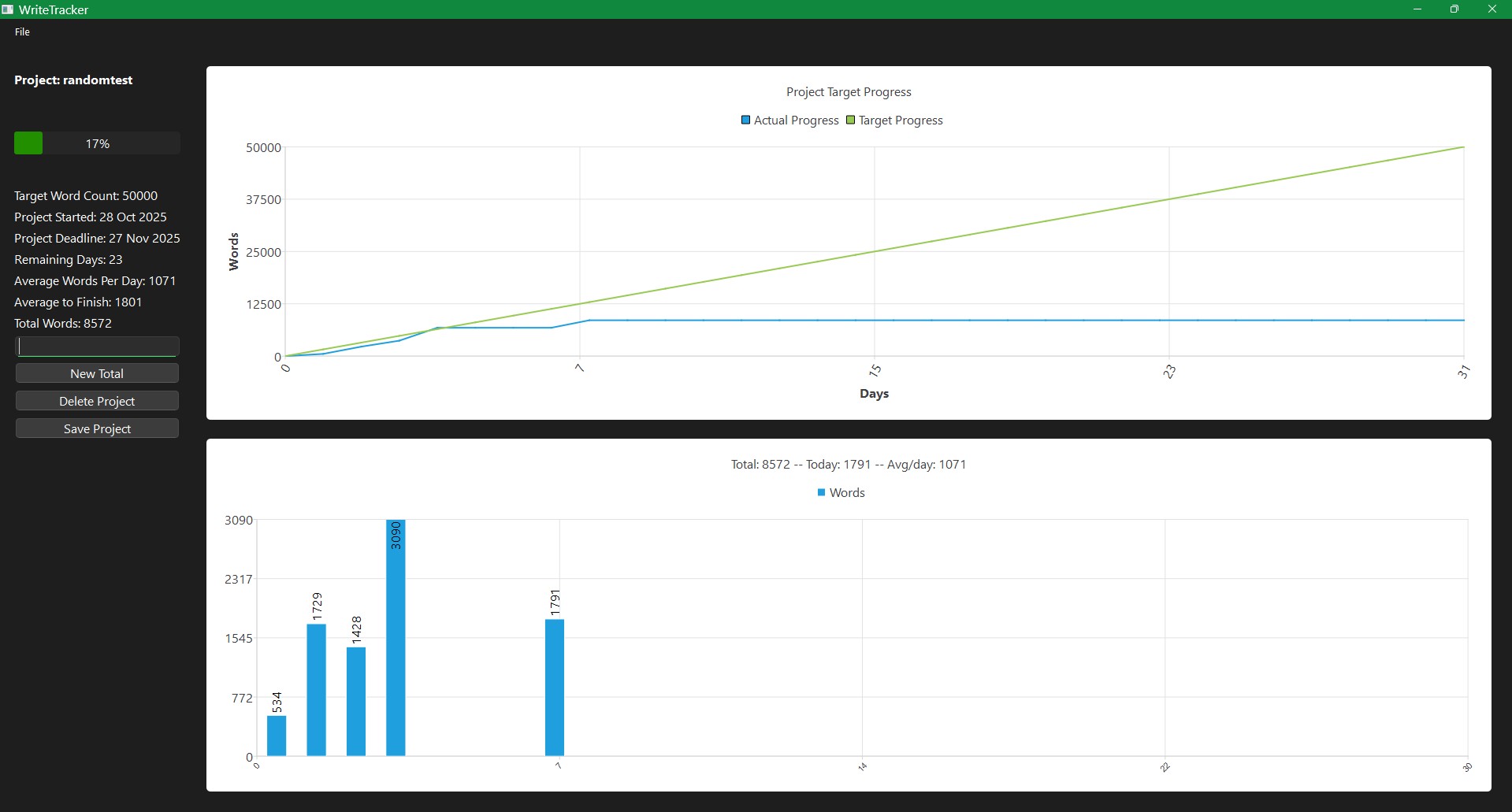Click the WriteTracker app icon in title bar
The width and height of the screenshot is (1512, 812).
[x=8, y=9]
